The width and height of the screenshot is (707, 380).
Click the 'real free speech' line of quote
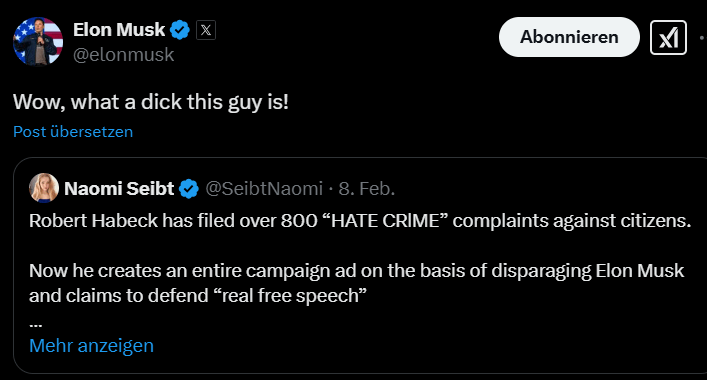coord(197,296)
